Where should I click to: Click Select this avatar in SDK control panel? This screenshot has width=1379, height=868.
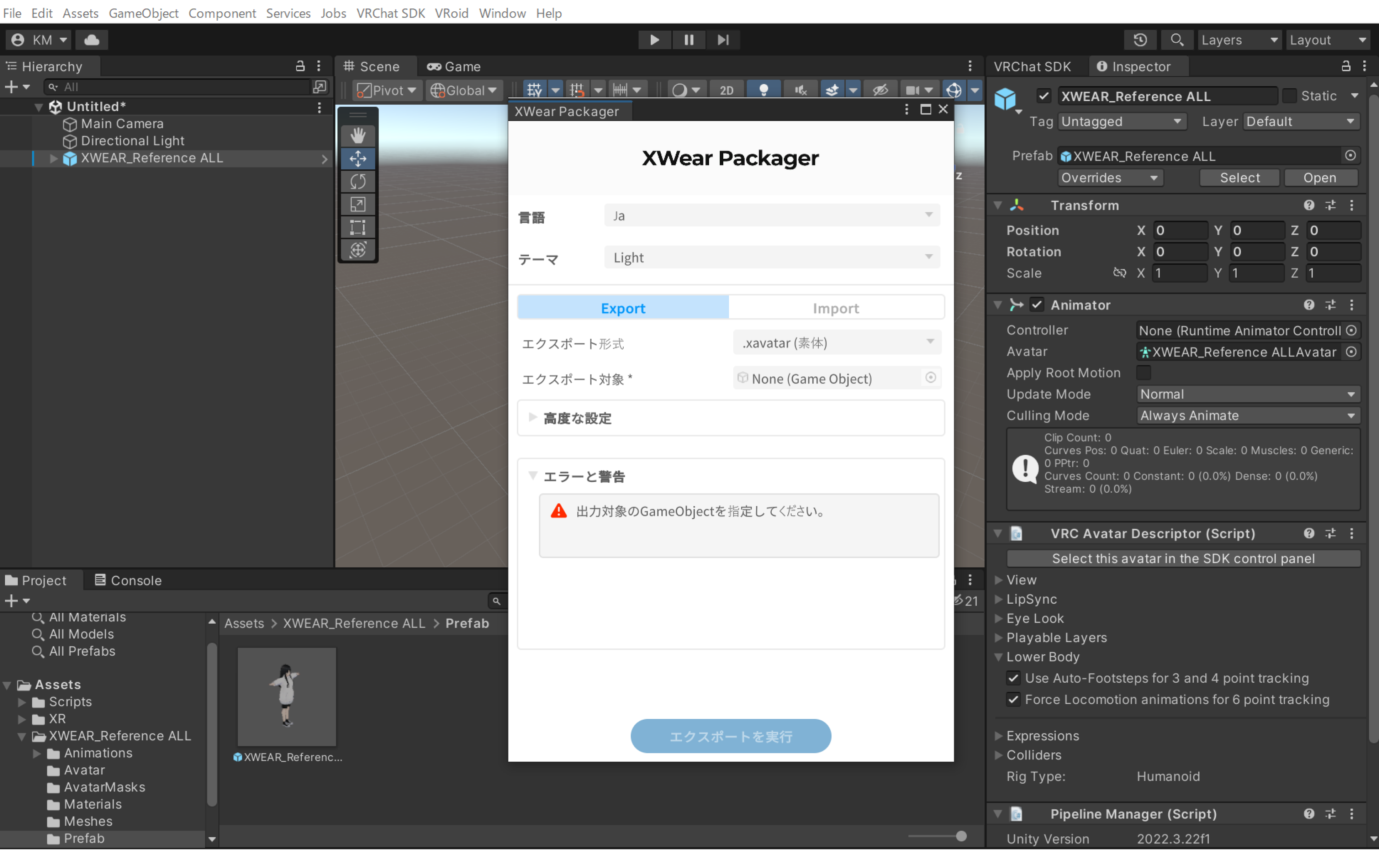[x=1183, y=558]
